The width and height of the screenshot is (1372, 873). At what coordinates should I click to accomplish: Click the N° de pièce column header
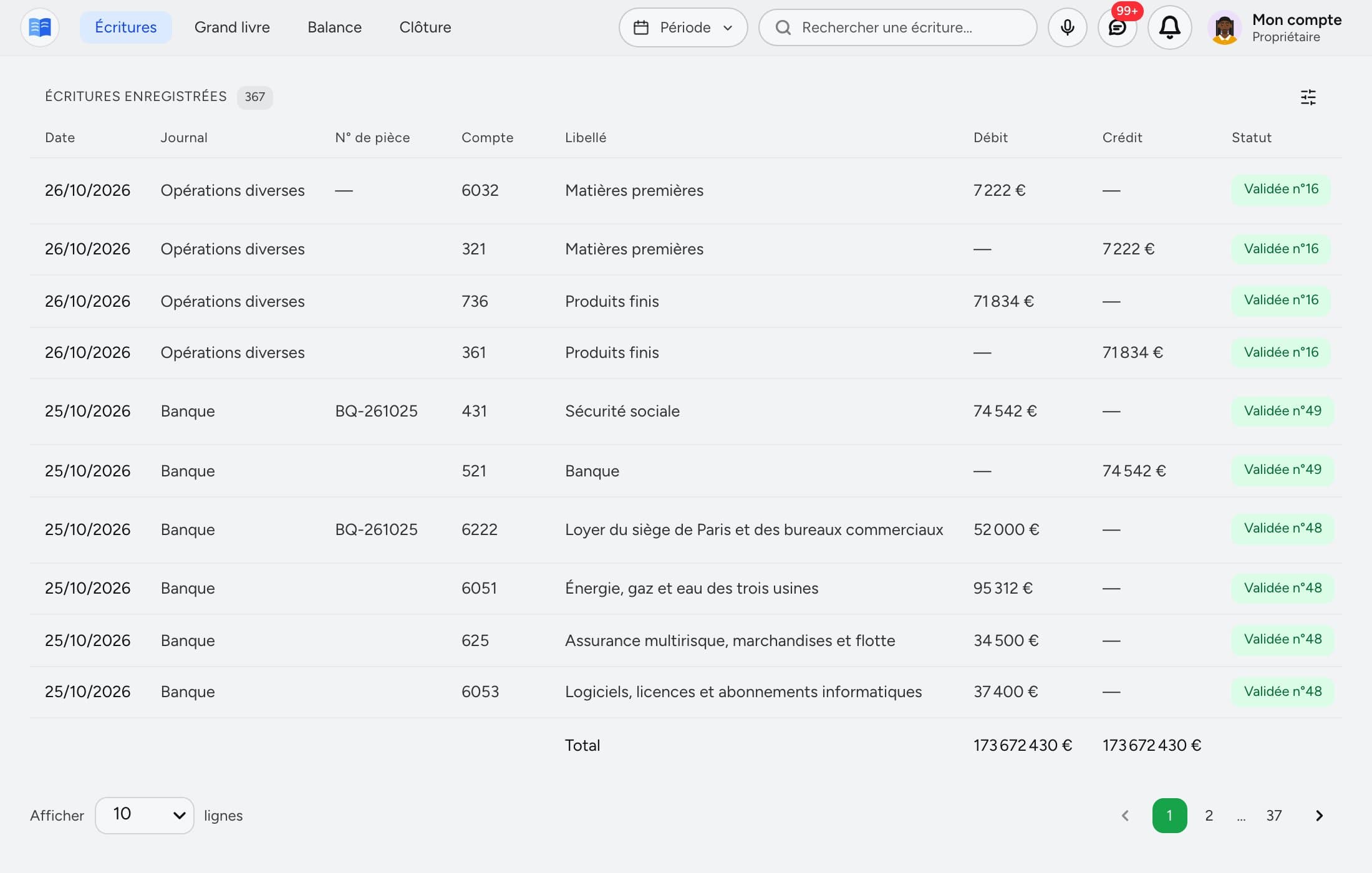(x=372, y=138)
